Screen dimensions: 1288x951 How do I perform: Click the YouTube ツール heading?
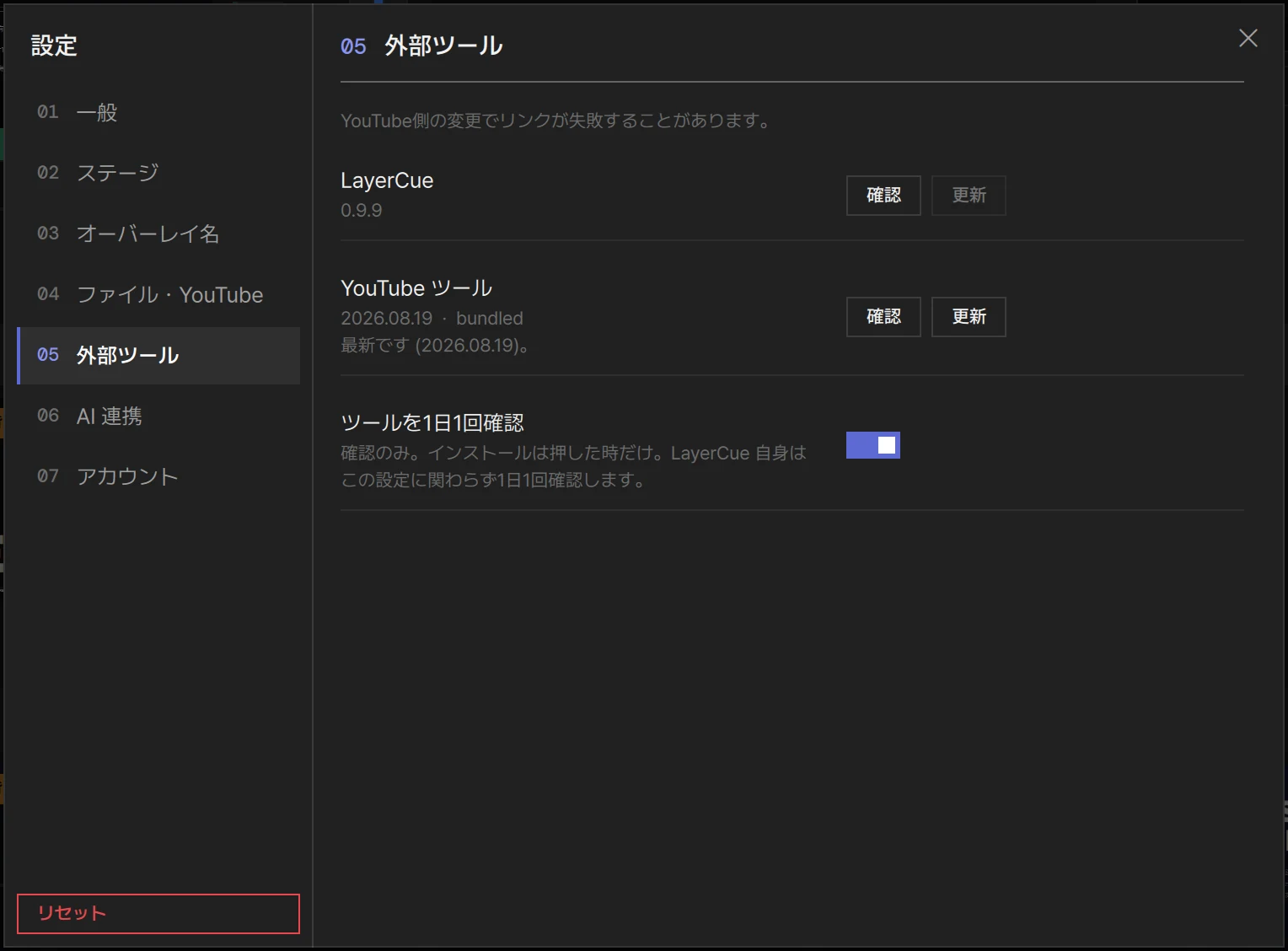[x=416, y=288]
